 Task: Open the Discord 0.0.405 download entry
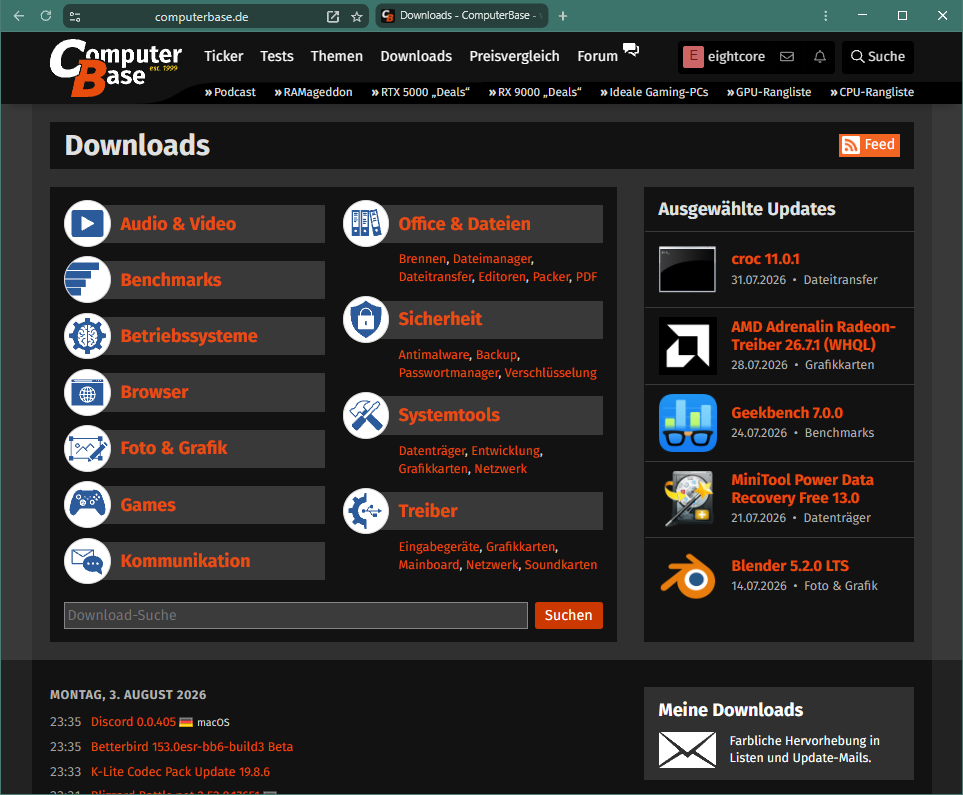click(133, 721)
